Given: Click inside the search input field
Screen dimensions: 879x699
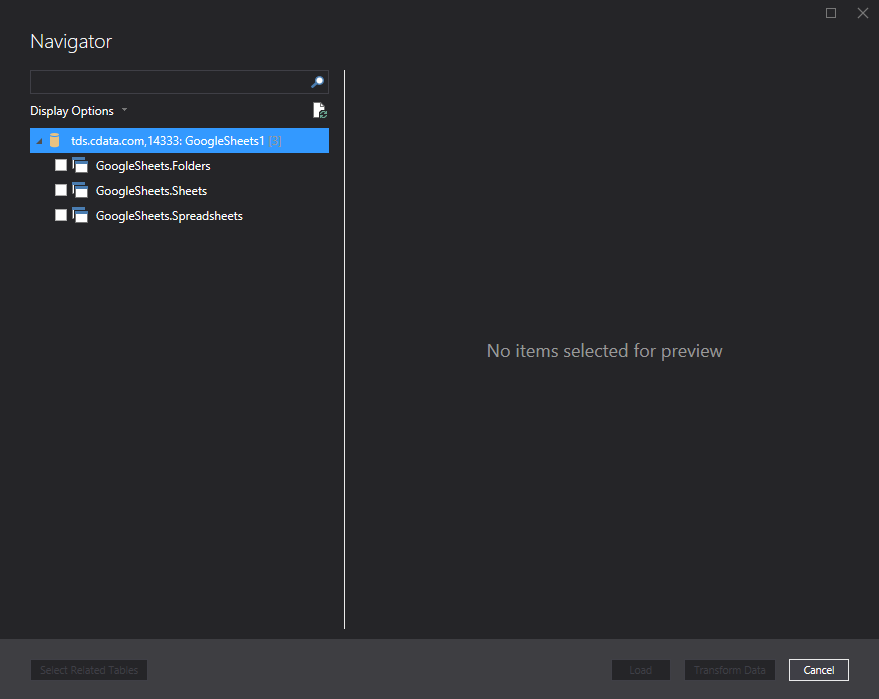Looking at the screenshot, I should (x=170, y=81).
